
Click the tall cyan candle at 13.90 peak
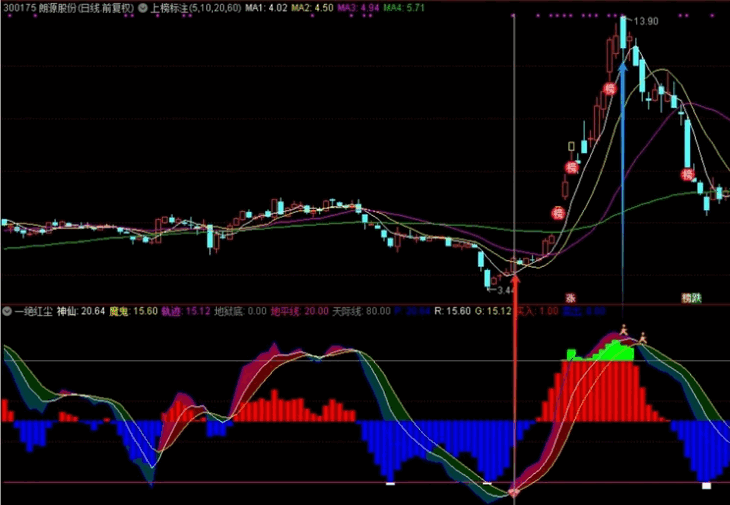(x=623, y=32)
